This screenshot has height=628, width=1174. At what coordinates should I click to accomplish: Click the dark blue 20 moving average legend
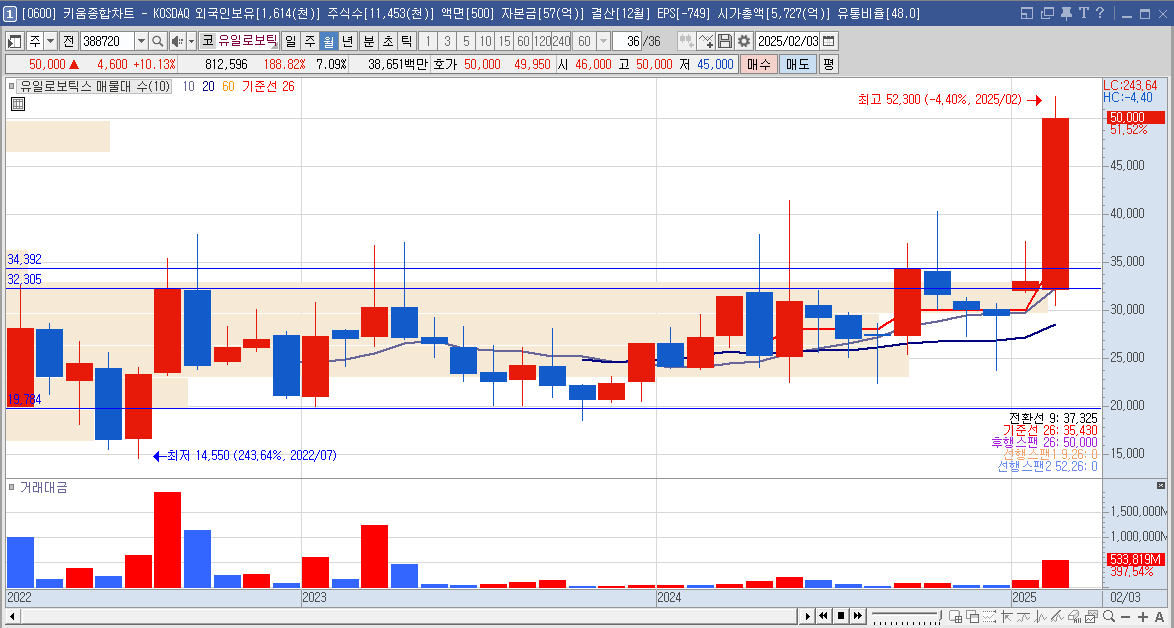click(x=208, y=86)
